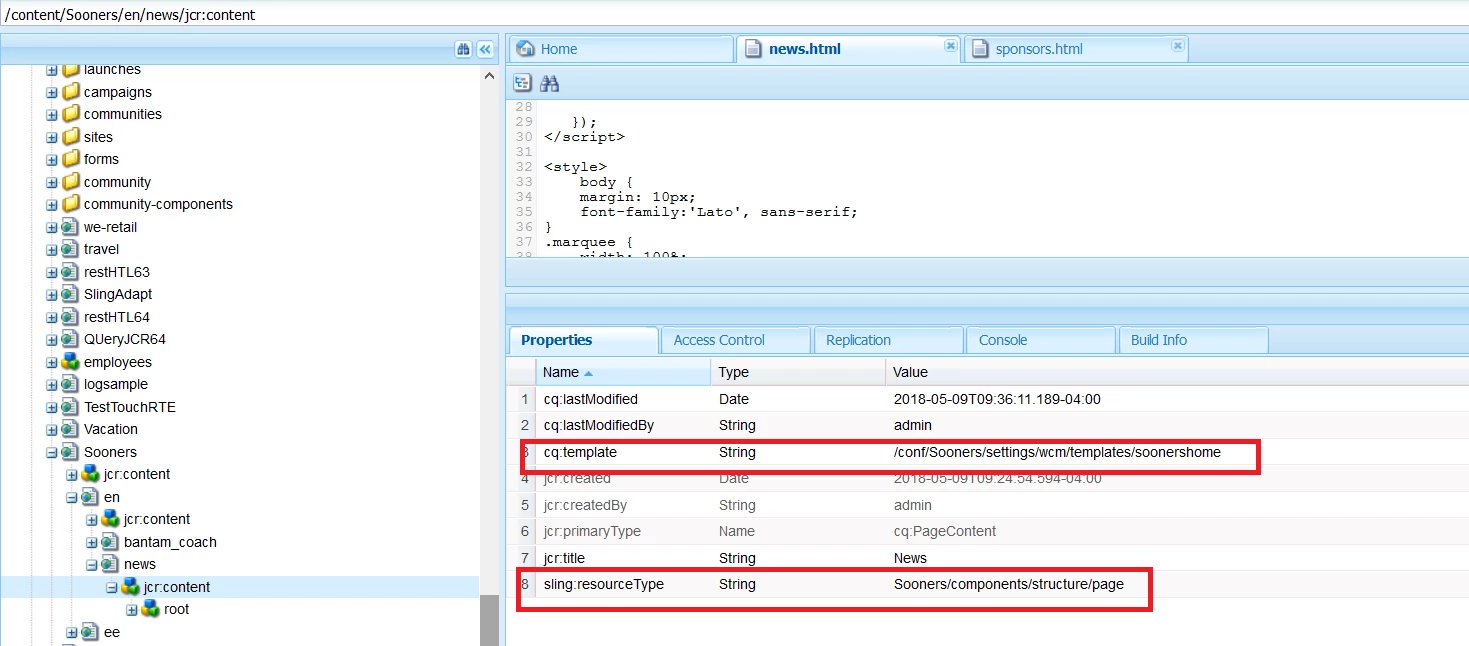Open the Build Info tab
Viewport: 1469px width, 646px height.
tap(1194, 340)
